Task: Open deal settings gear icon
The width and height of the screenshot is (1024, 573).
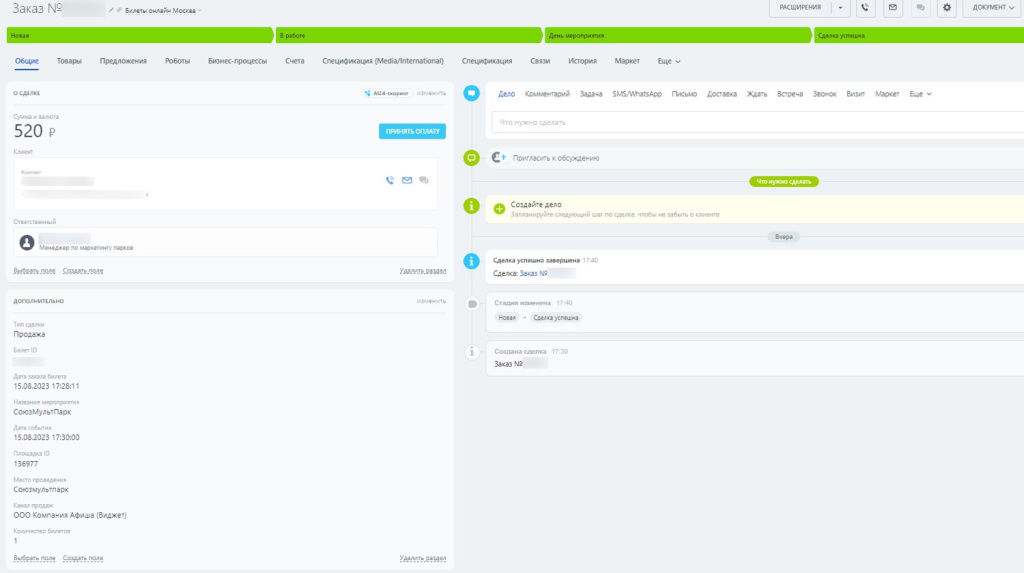Action: tap(947, 8)
